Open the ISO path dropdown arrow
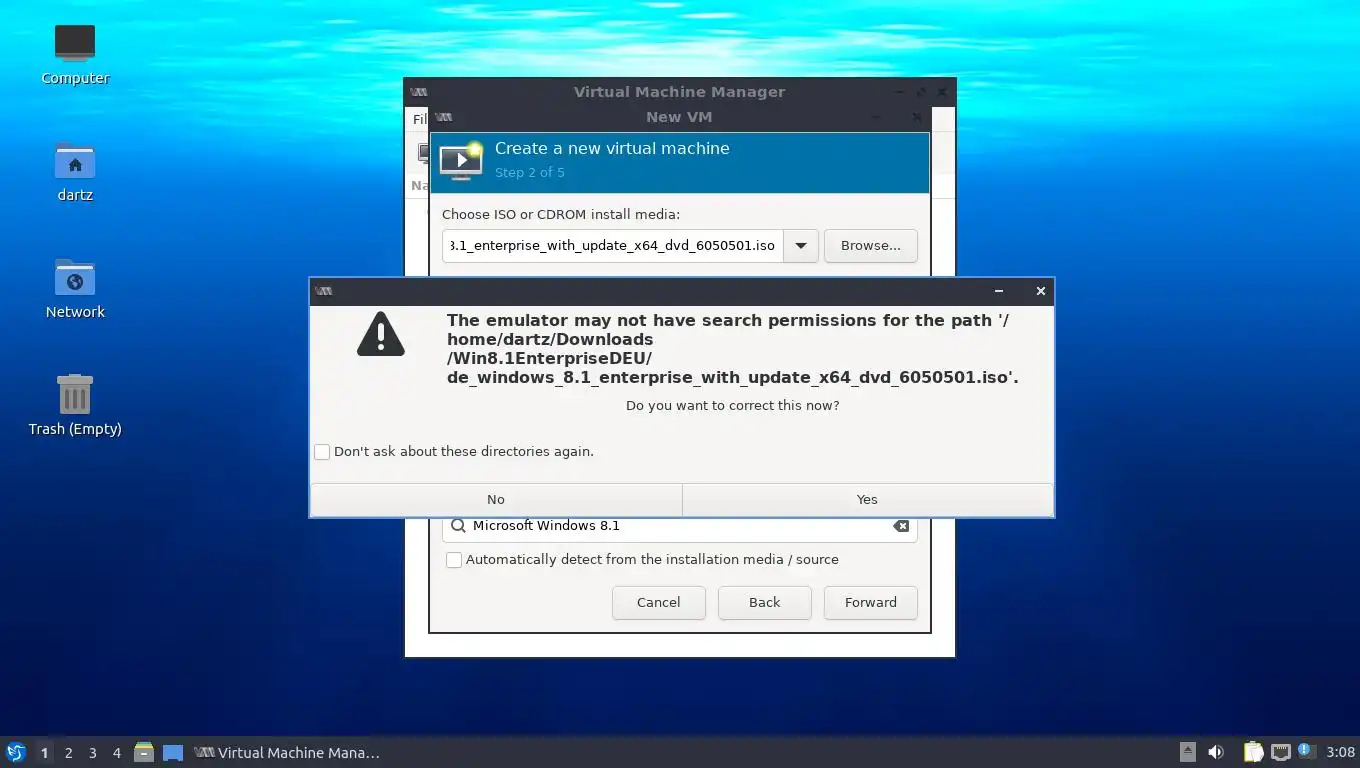Screen dimensions: 1360x768 pos(801,246)
